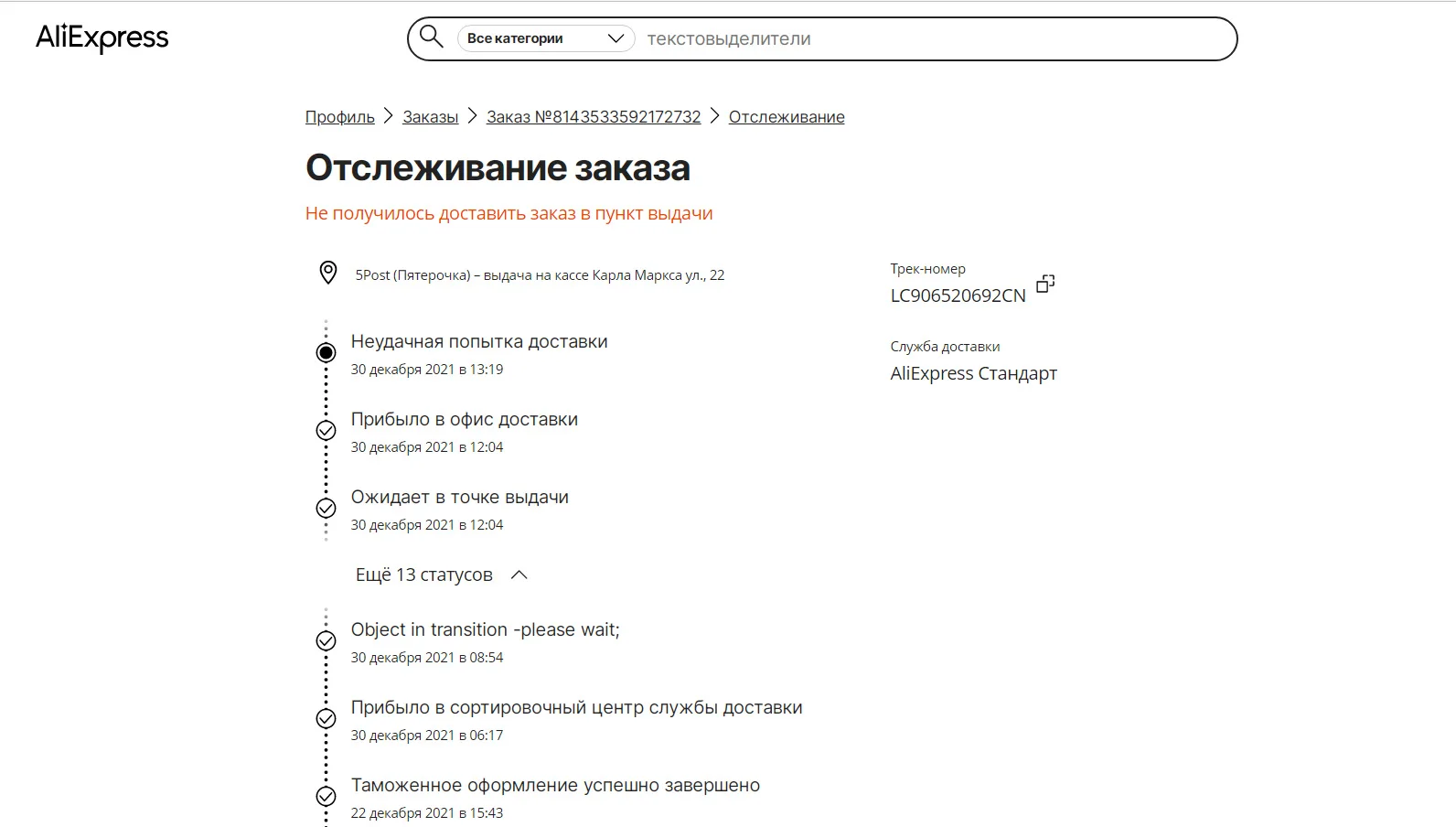This screenshot has height=827, width=1456.
Task: Click the pickup point location pin icon
Action: coord(328,273)
